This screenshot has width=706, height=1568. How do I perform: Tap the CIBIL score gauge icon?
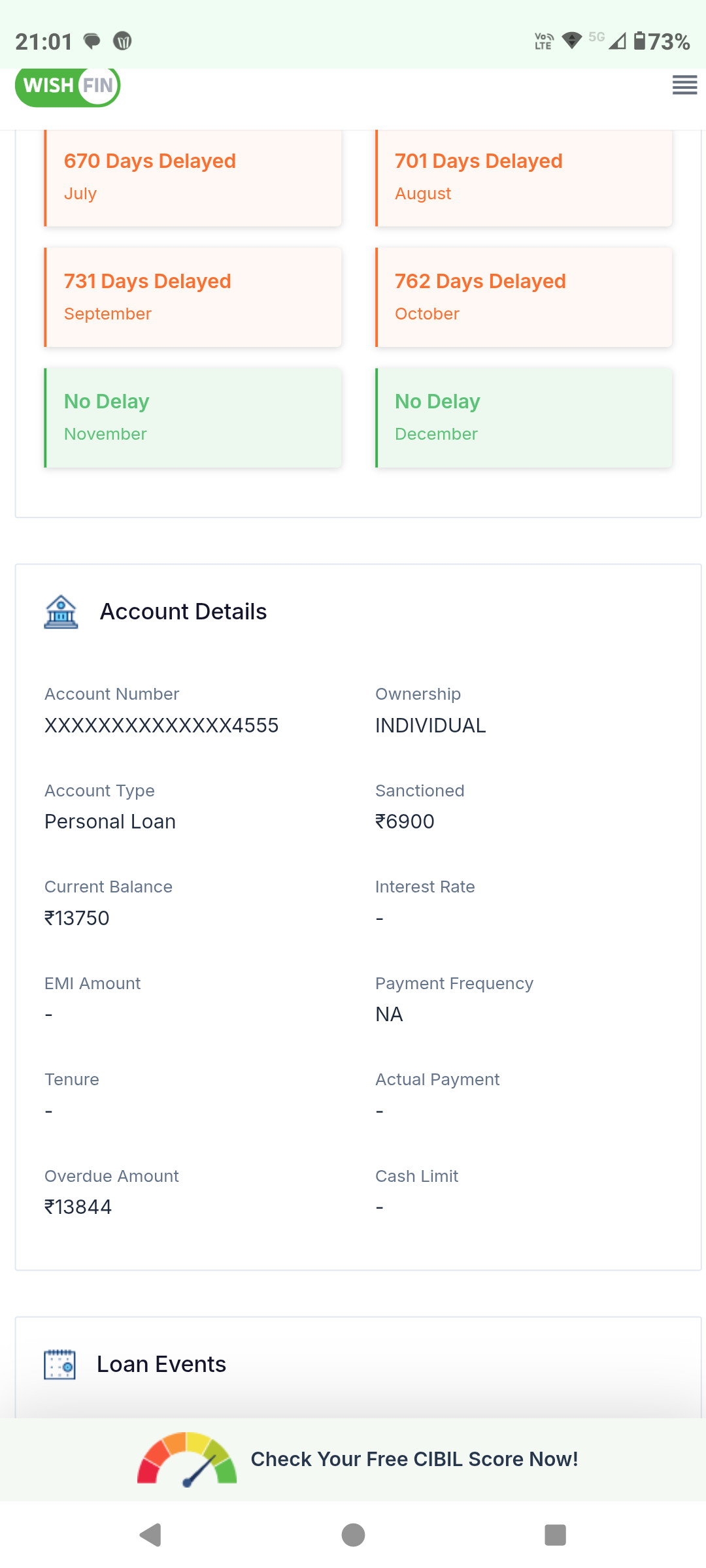coord(187,1459)
